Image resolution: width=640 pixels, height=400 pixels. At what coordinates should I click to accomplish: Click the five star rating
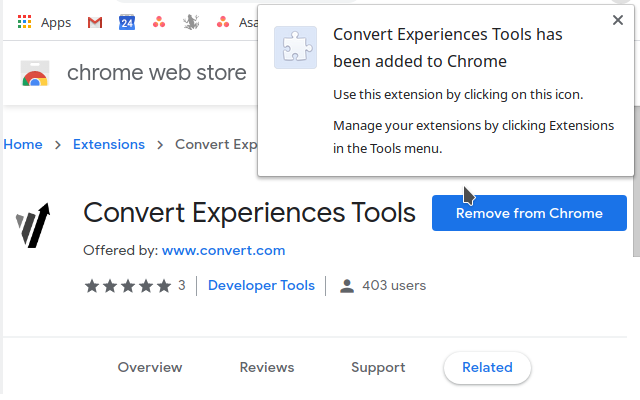coord(128,286)
